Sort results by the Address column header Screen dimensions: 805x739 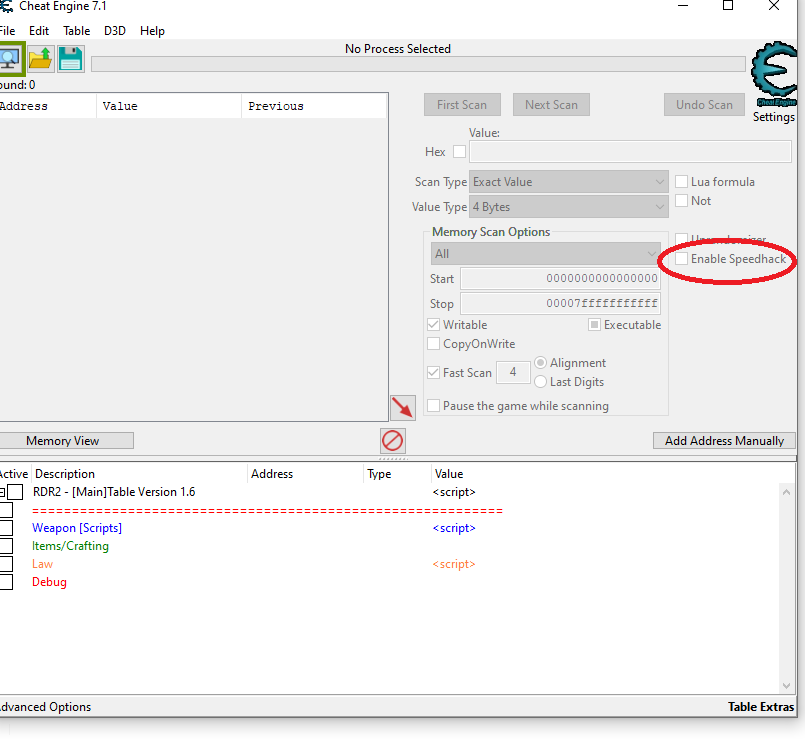(x=48, y=106)
